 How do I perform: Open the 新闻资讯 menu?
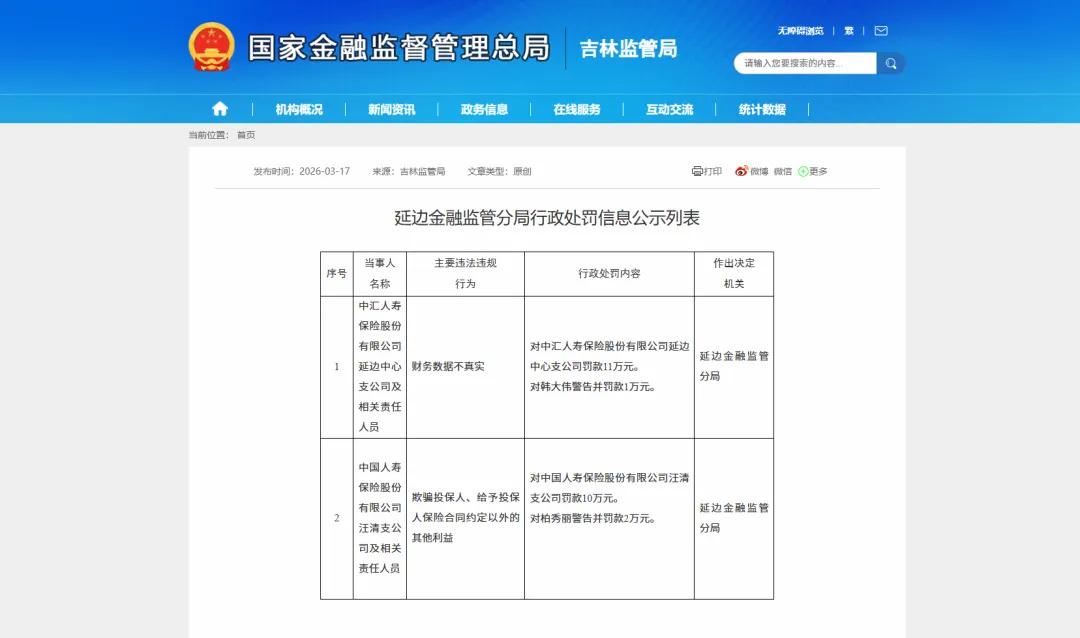(x=394, y=109)
